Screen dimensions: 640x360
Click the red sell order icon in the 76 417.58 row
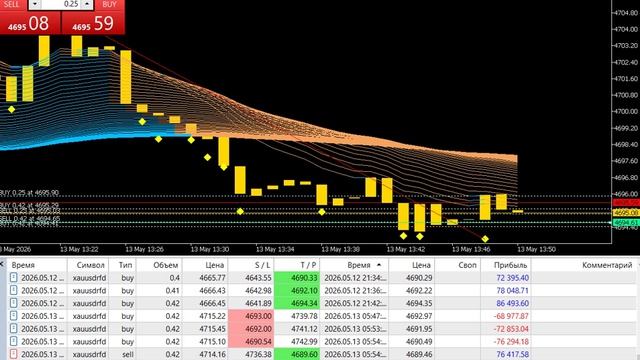click(x=13, y=354)
